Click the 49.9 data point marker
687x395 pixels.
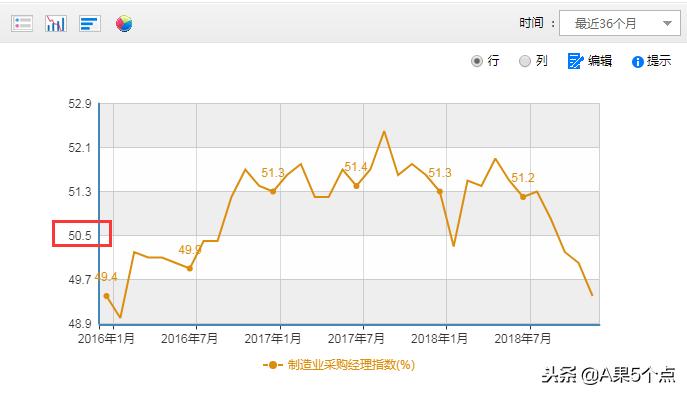[190, 268]
